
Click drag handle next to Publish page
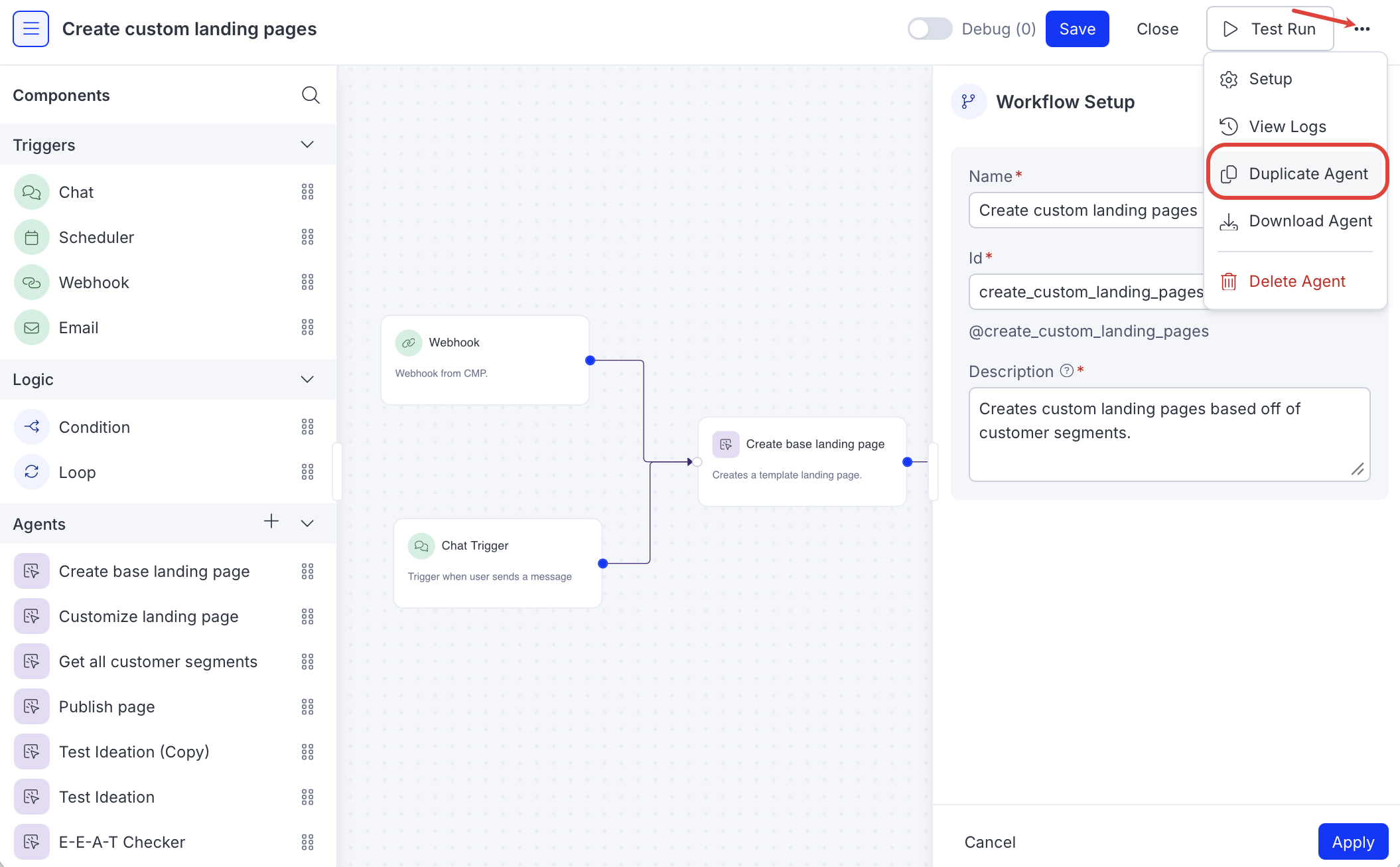point(307,707)
